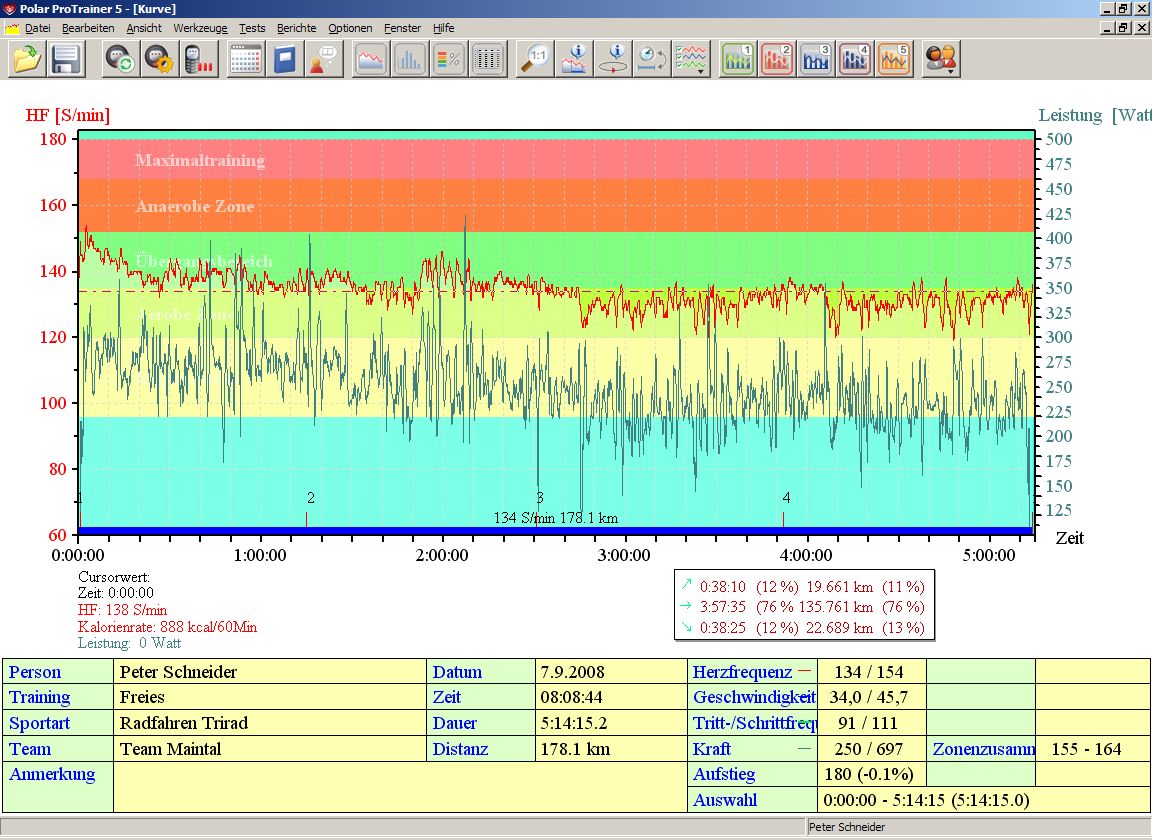
Task: Open the Optionen menu
Action: pyautogui.click(x=350, y=28)
